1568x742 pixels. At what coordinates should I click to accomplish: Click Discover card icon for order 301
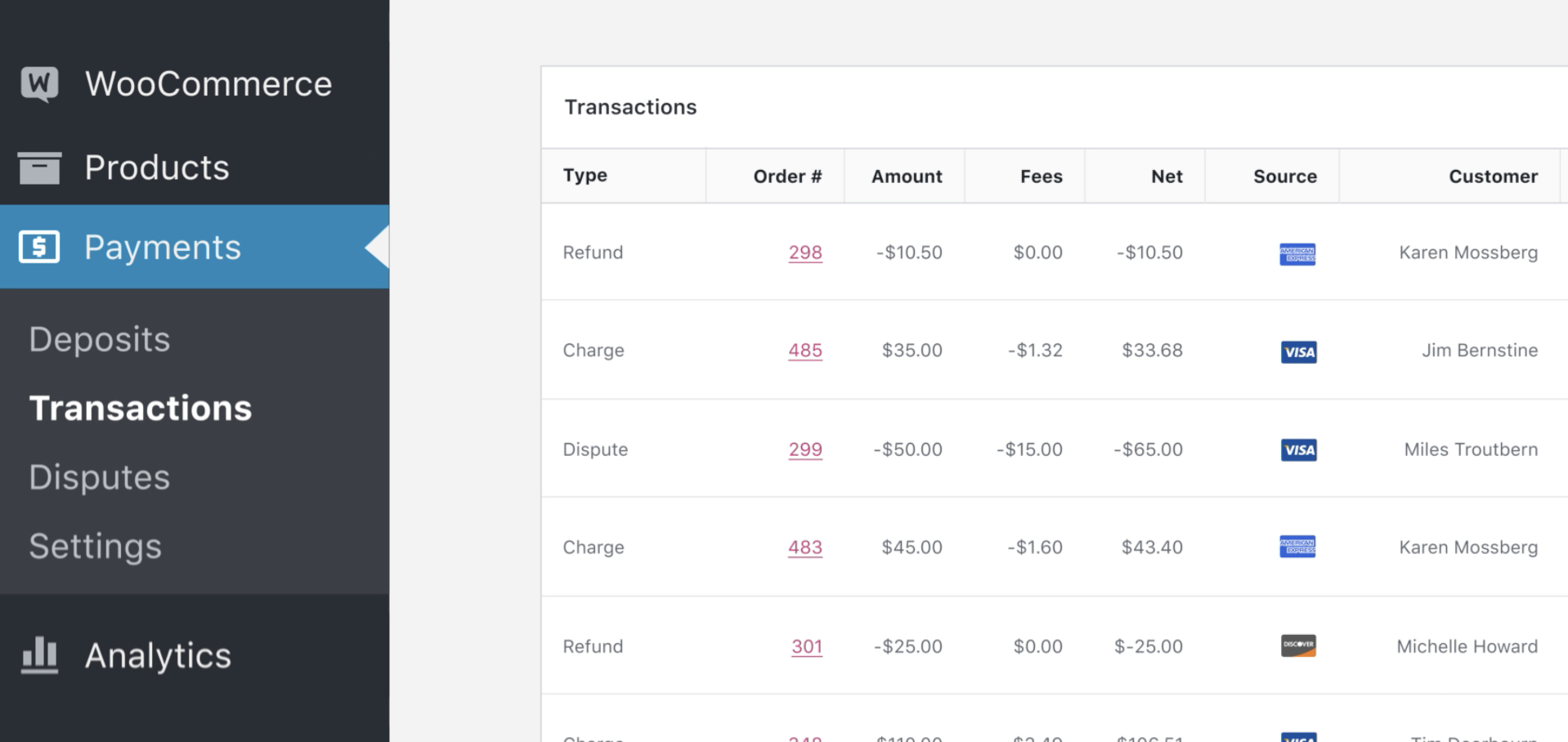click(1298, 646)
